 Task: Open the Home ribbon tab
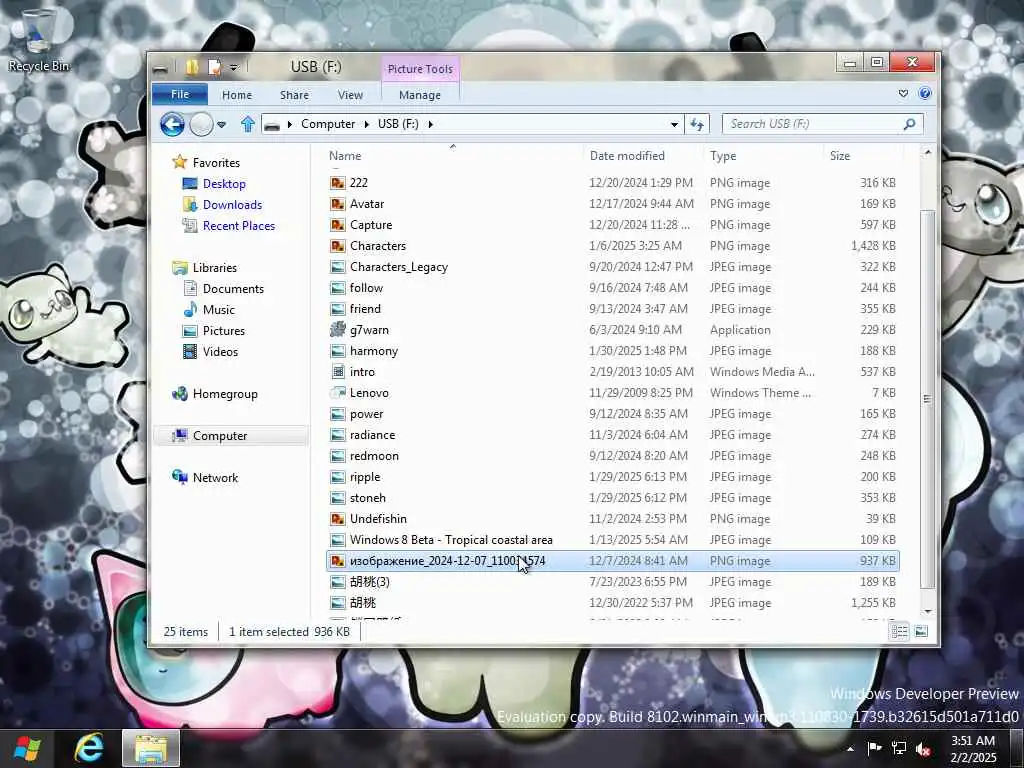point(236,95)
